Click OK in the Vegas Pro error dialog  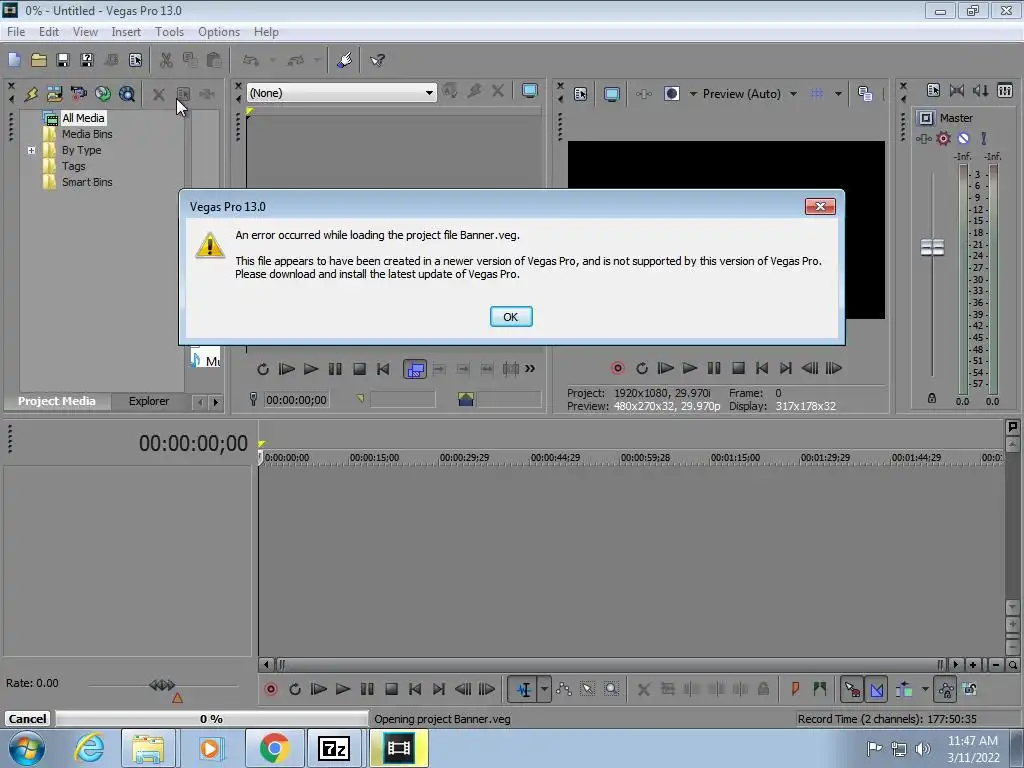click(511, 317)
